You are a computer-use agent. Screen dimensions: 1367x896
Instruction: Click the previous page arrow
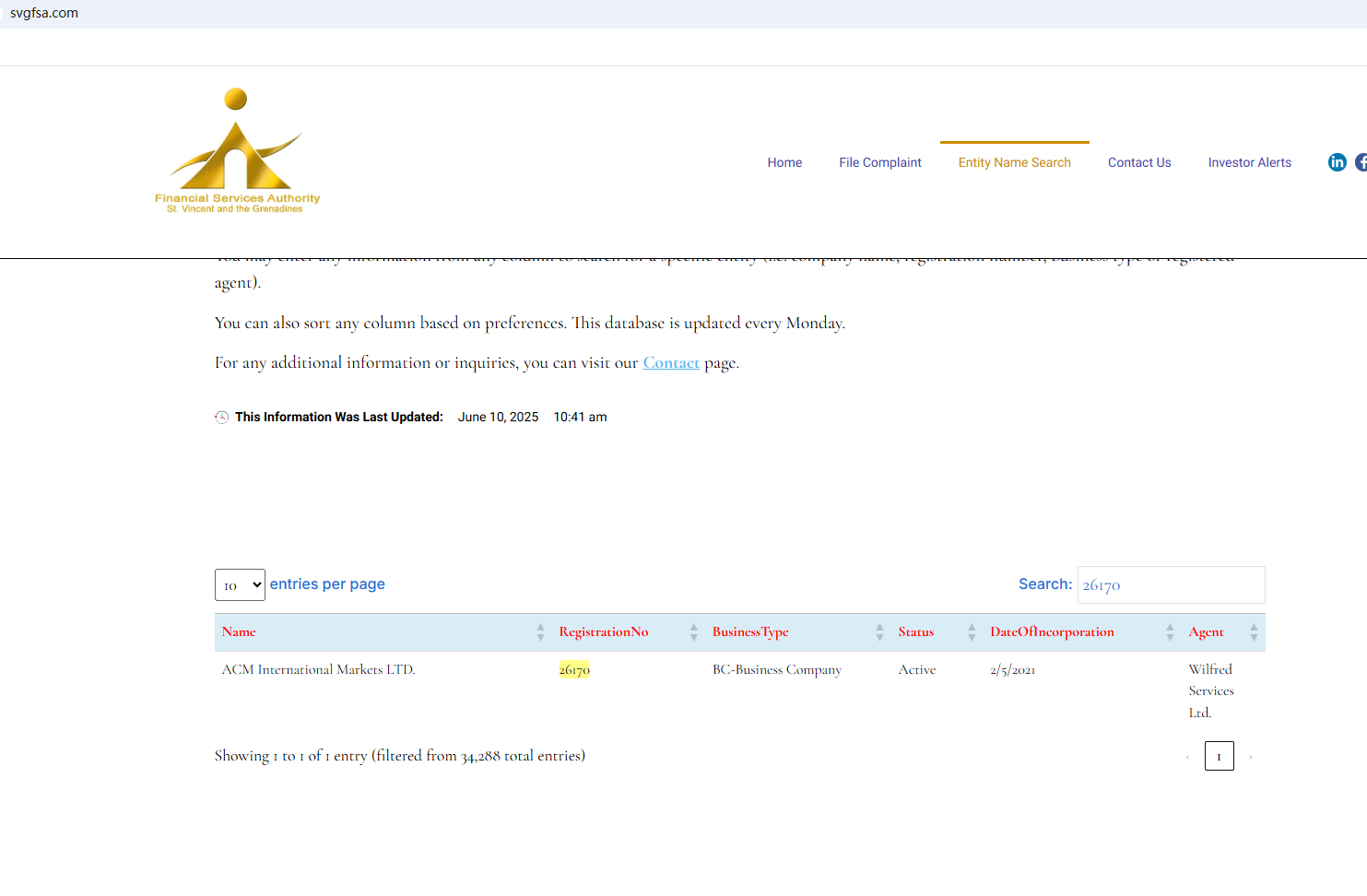click(x=1187, y=757)
